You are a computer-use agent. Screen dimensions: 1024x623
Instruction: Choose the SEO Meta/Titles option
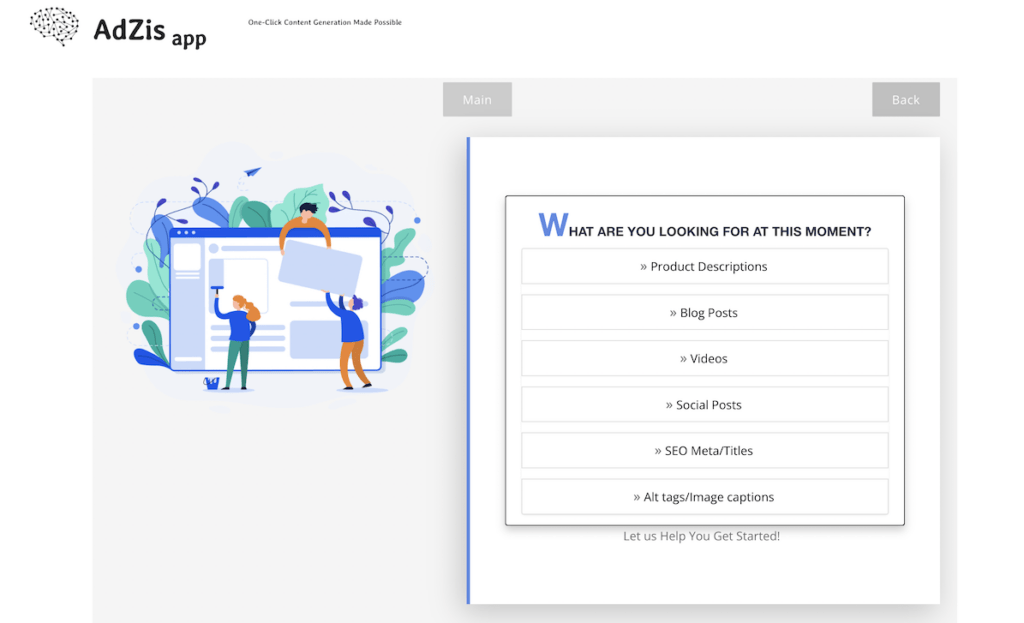pyautogui.click(x=705, y=451)
